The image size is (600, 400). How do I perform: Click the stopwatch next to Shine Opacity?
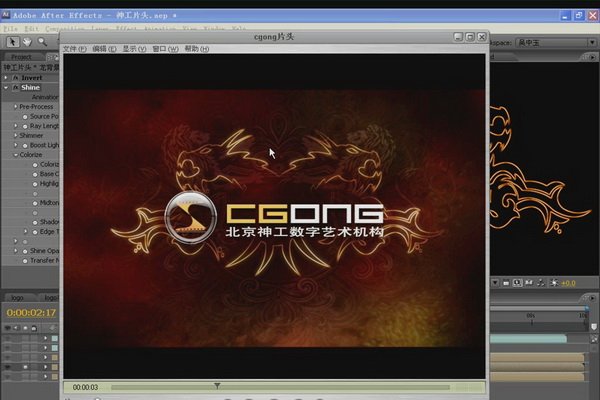(26, 250)
